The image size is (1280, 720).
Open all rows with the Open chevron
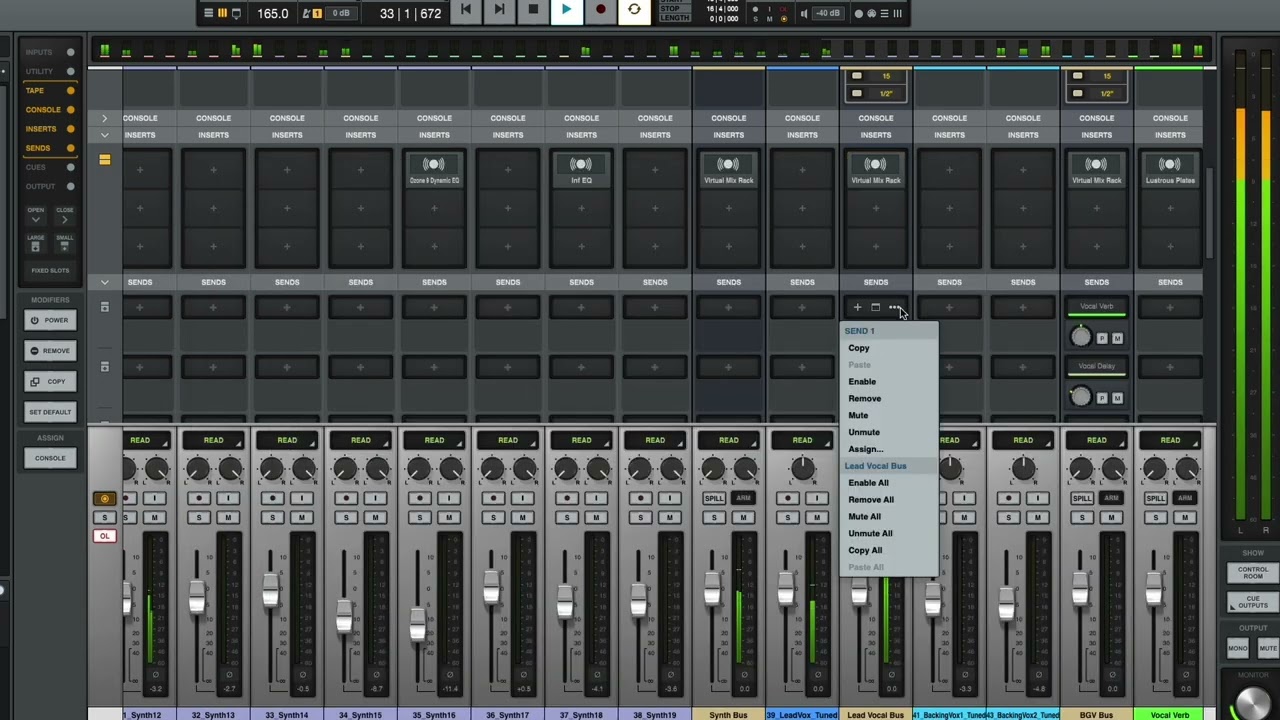[36, 216]
